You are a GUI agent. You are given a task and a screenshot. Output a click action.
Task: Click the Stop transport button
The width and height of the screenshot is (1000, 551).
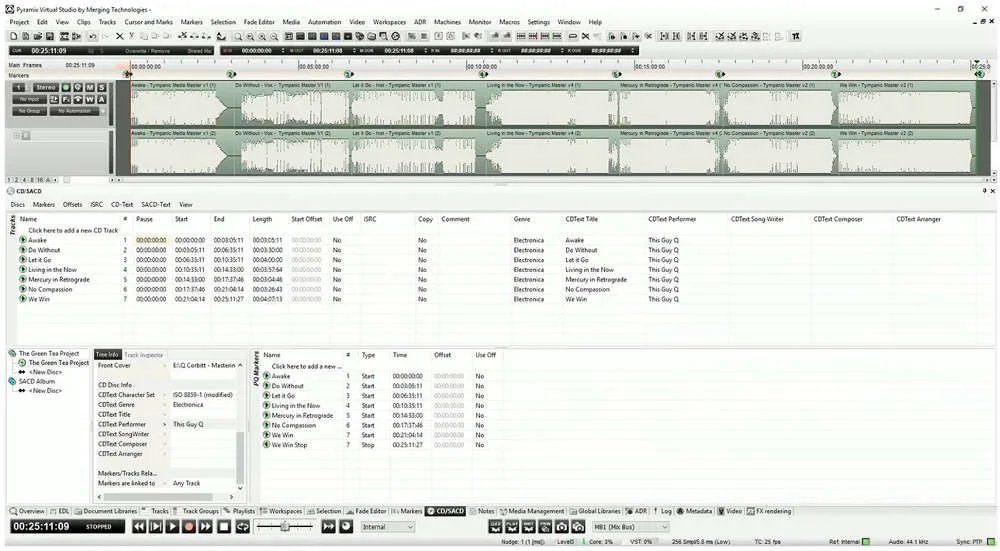click(223, 527)
